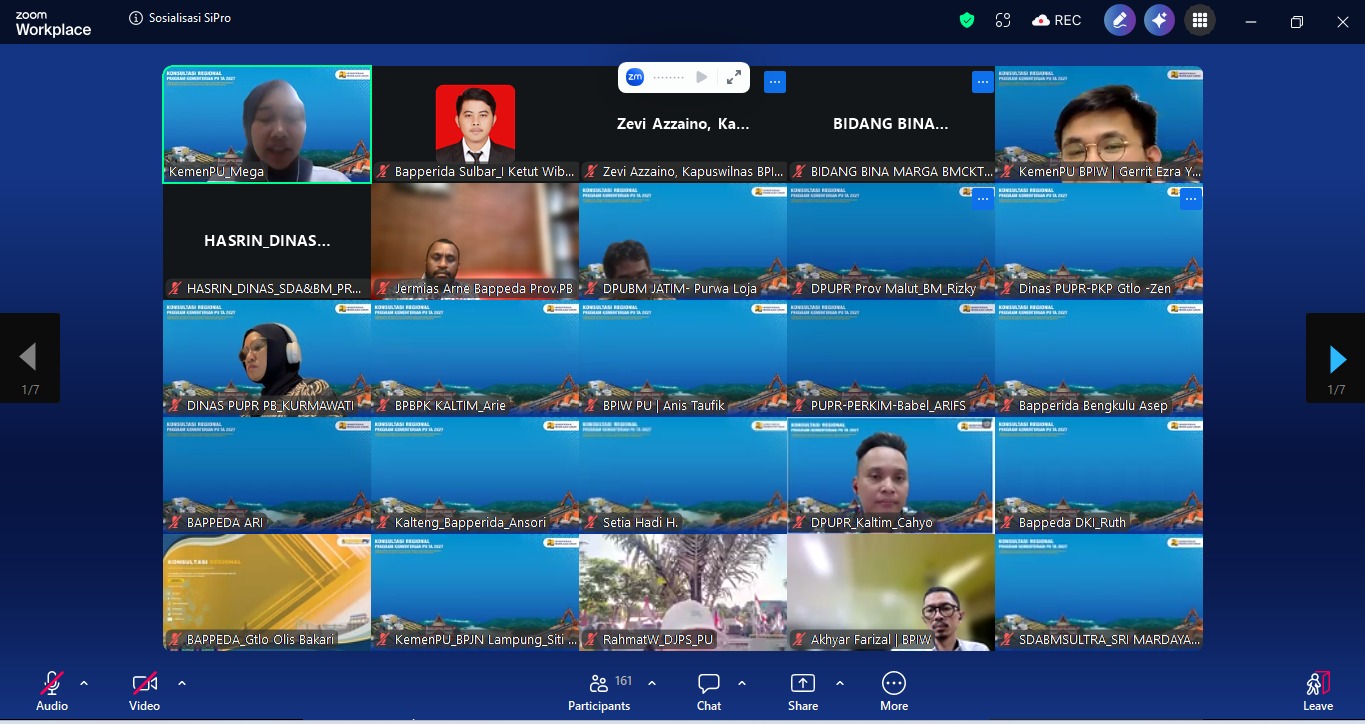This screenshot has width=1365, height=724.
Task: Click the meeting info icon beside Sosialisasi SiPro
Action: point(136,18)
